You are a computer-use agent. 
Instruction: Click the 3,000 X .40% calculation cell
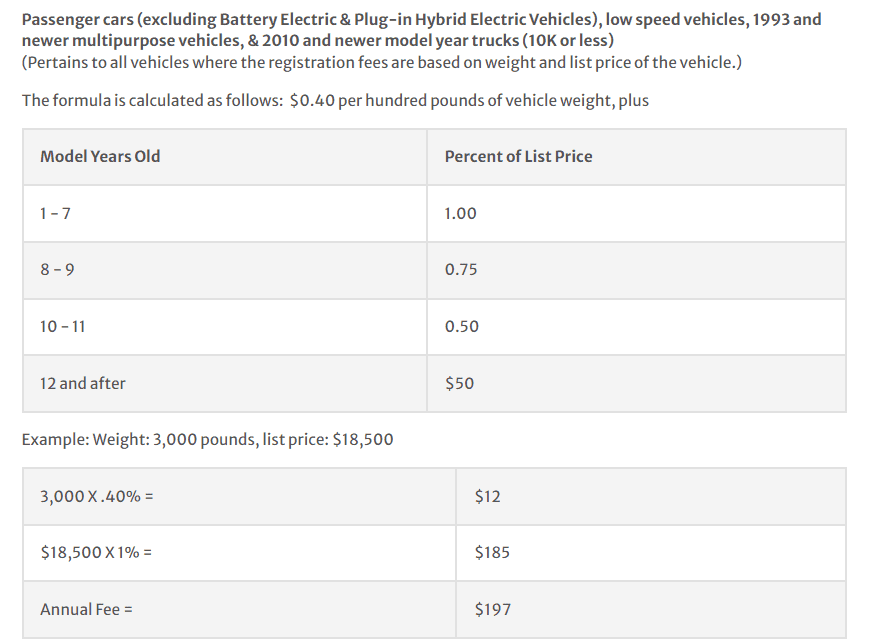coord(239,496)
